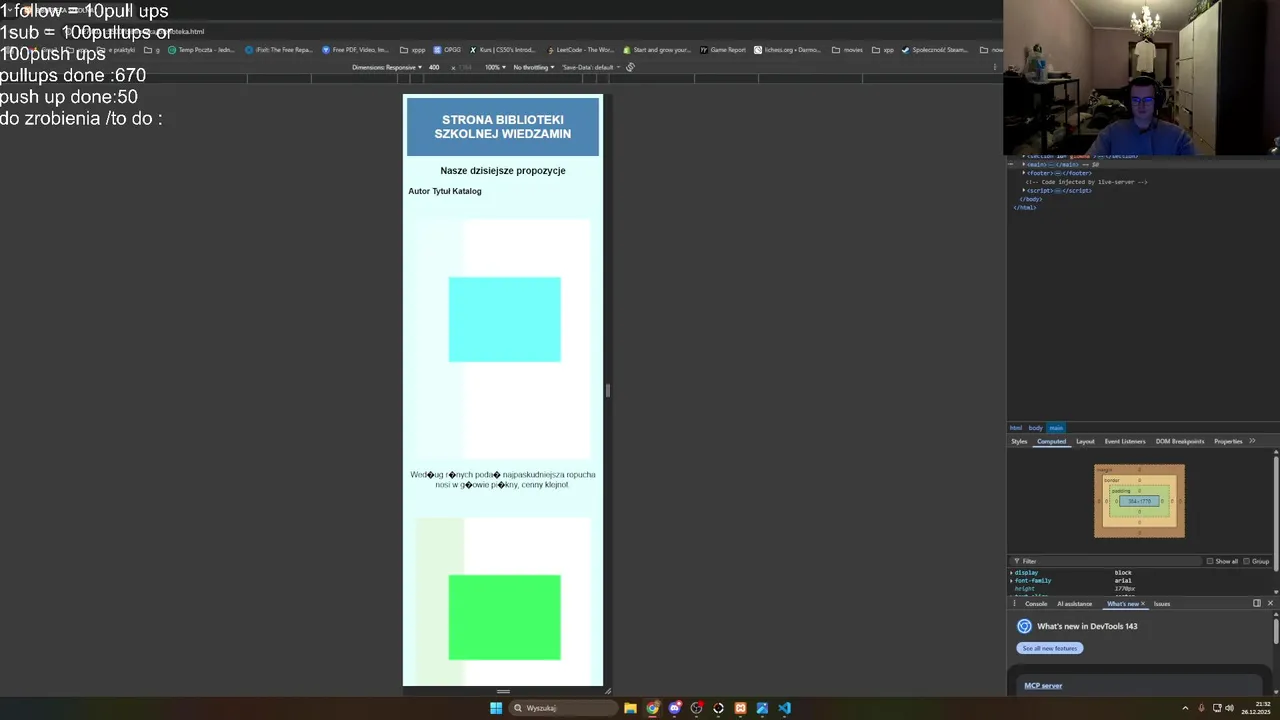Open the 100% zoom dropdown
Viewport: 1280px width, 720px height.
coord(495,67)
